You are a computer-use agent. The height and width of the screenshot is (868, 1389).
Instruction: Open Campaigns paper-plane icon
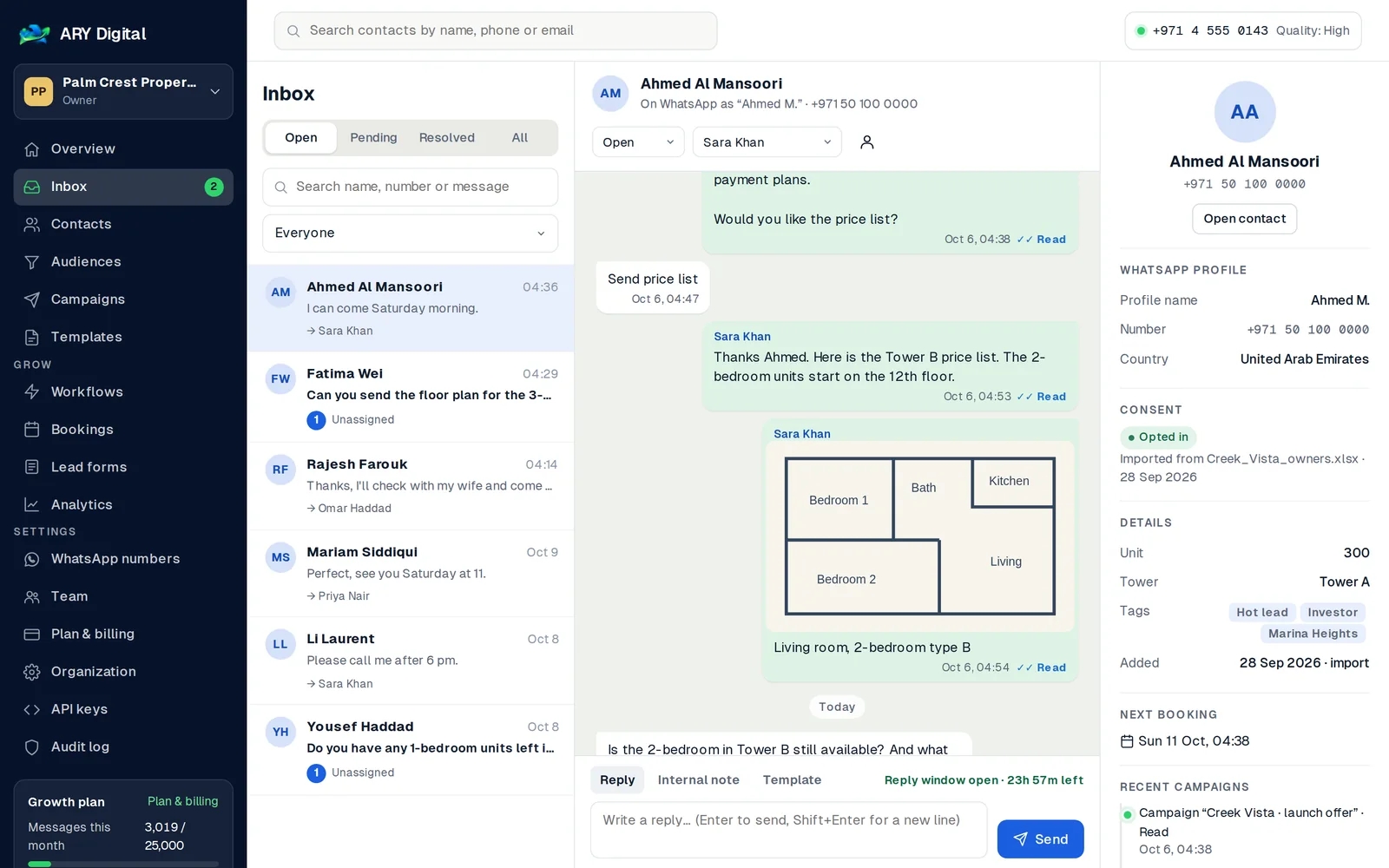(32, 299)
